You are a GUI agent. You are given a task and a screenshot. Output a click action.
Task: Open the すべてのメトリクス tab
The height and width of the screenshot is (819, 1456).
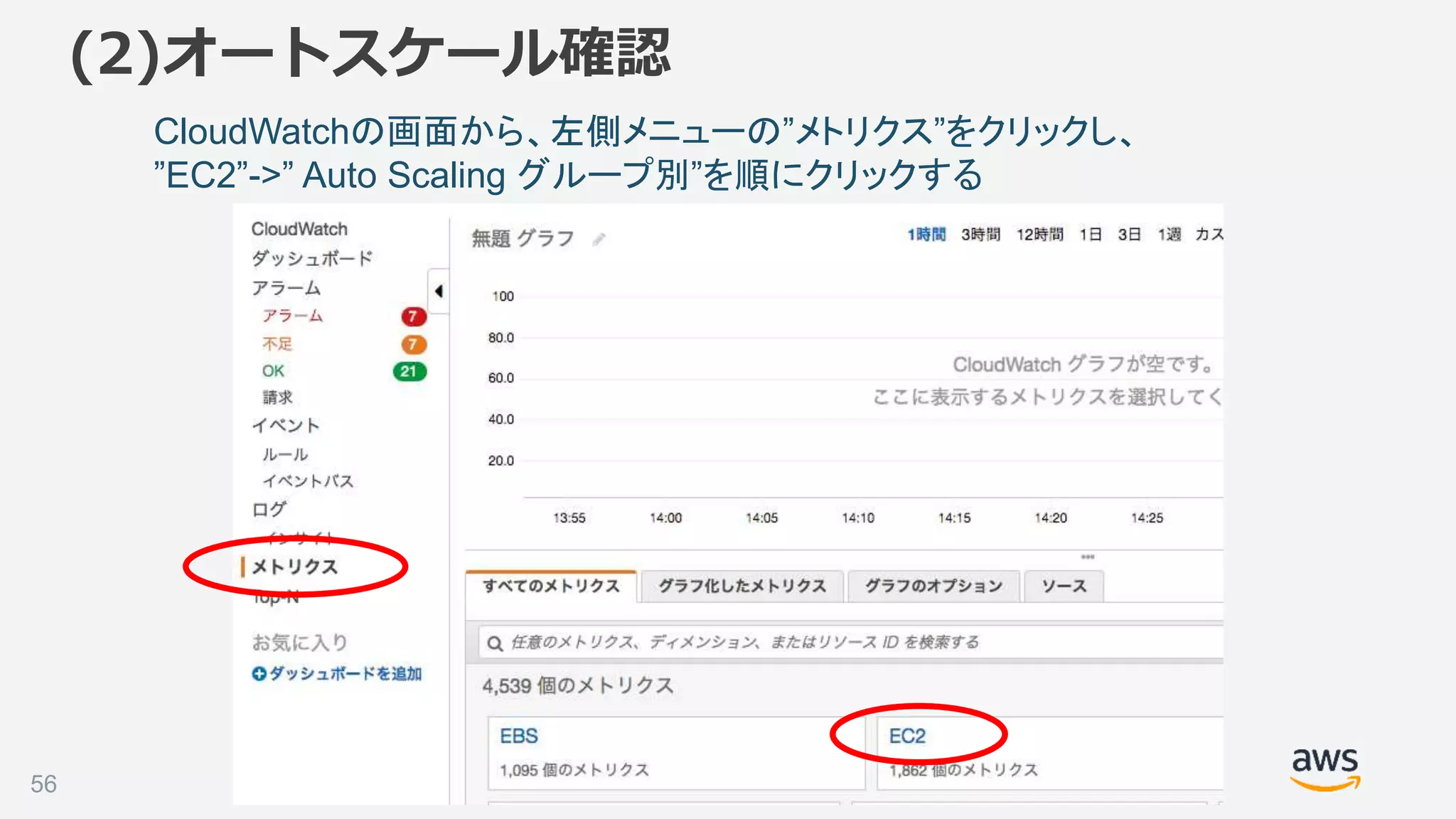pyautogui.click(x=551, y=586)
